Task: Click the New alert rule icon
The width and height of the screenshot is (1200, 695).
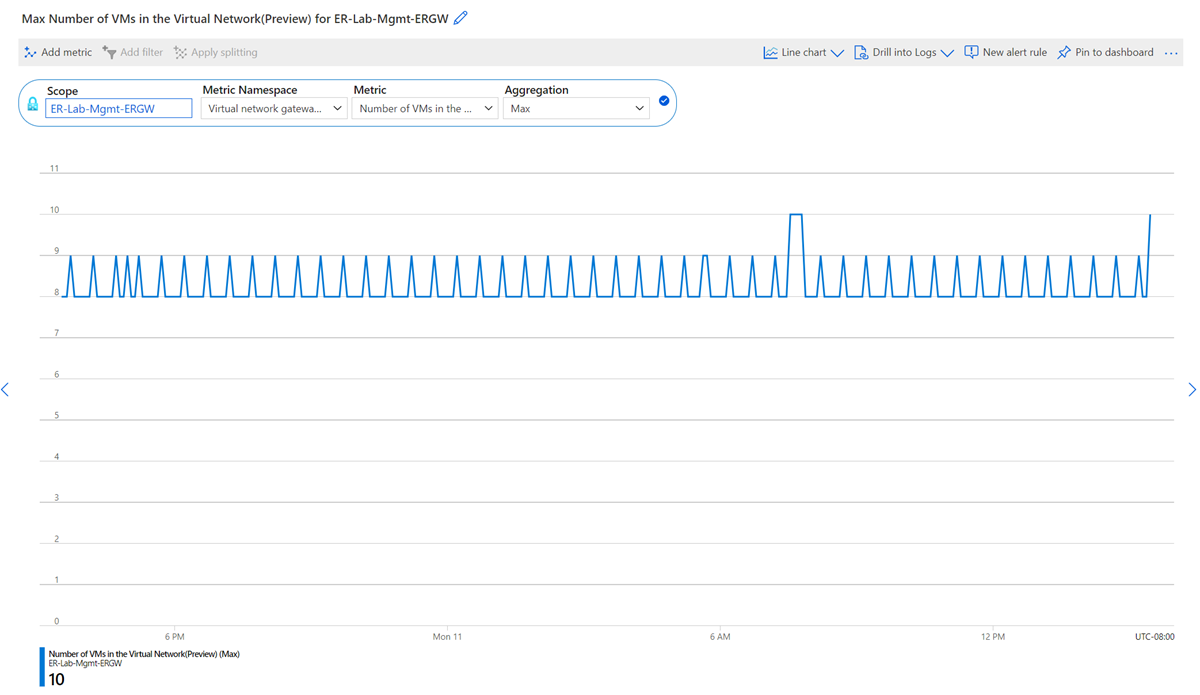Action: [x=971, y=52]
